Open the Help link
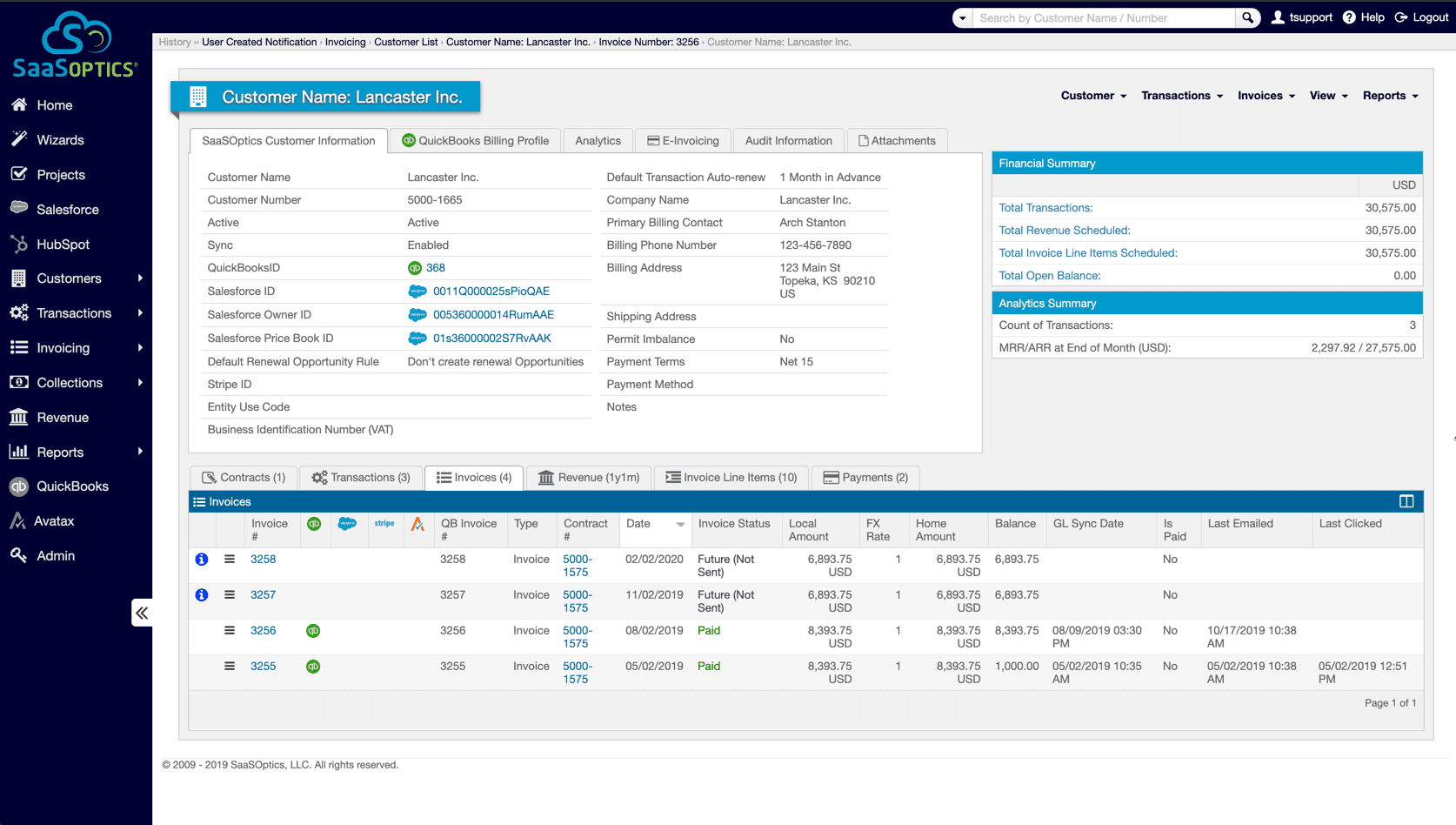The image size is (1456, 825). click(x=1364, y=17)
